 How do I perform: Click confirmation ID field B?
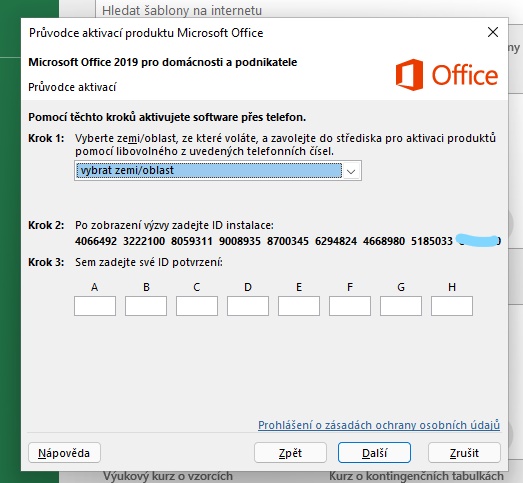pos(146,306)
